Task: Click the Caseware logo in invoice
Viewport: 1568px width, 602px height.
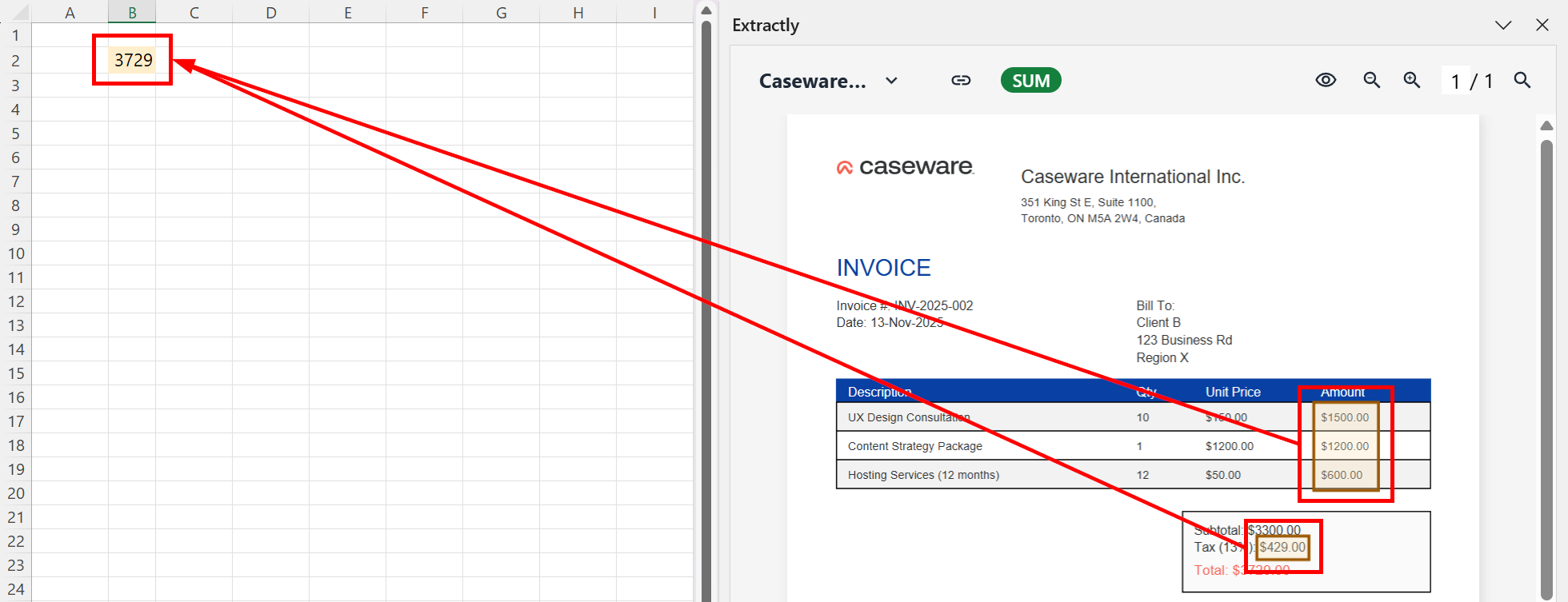Action: (905, 167)
